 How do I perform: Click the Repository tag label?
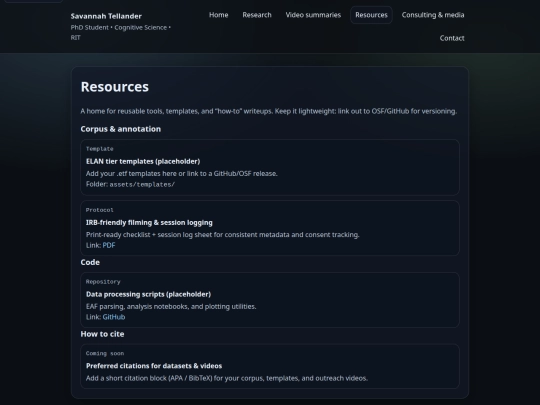pyautogui.click(x=103, y=282)
